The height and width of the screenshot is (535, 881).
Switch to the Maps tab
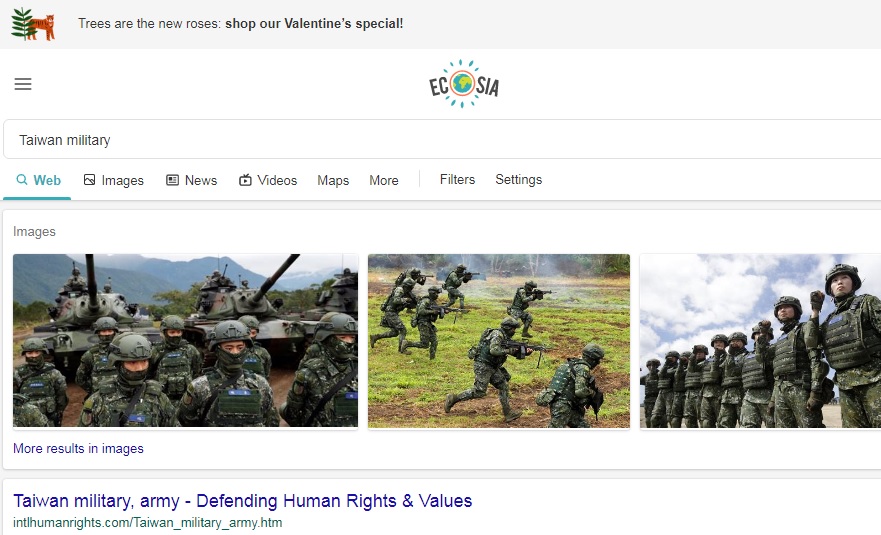[333, 180]
